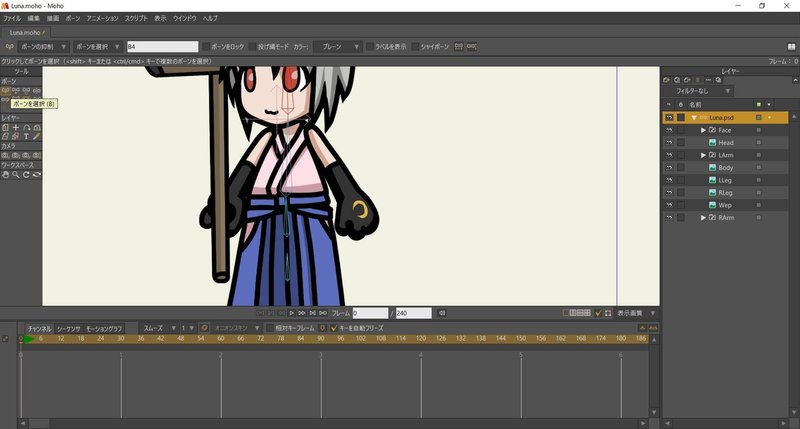Open the select bone dropdown
800x429 pixels.
point(97,46)
